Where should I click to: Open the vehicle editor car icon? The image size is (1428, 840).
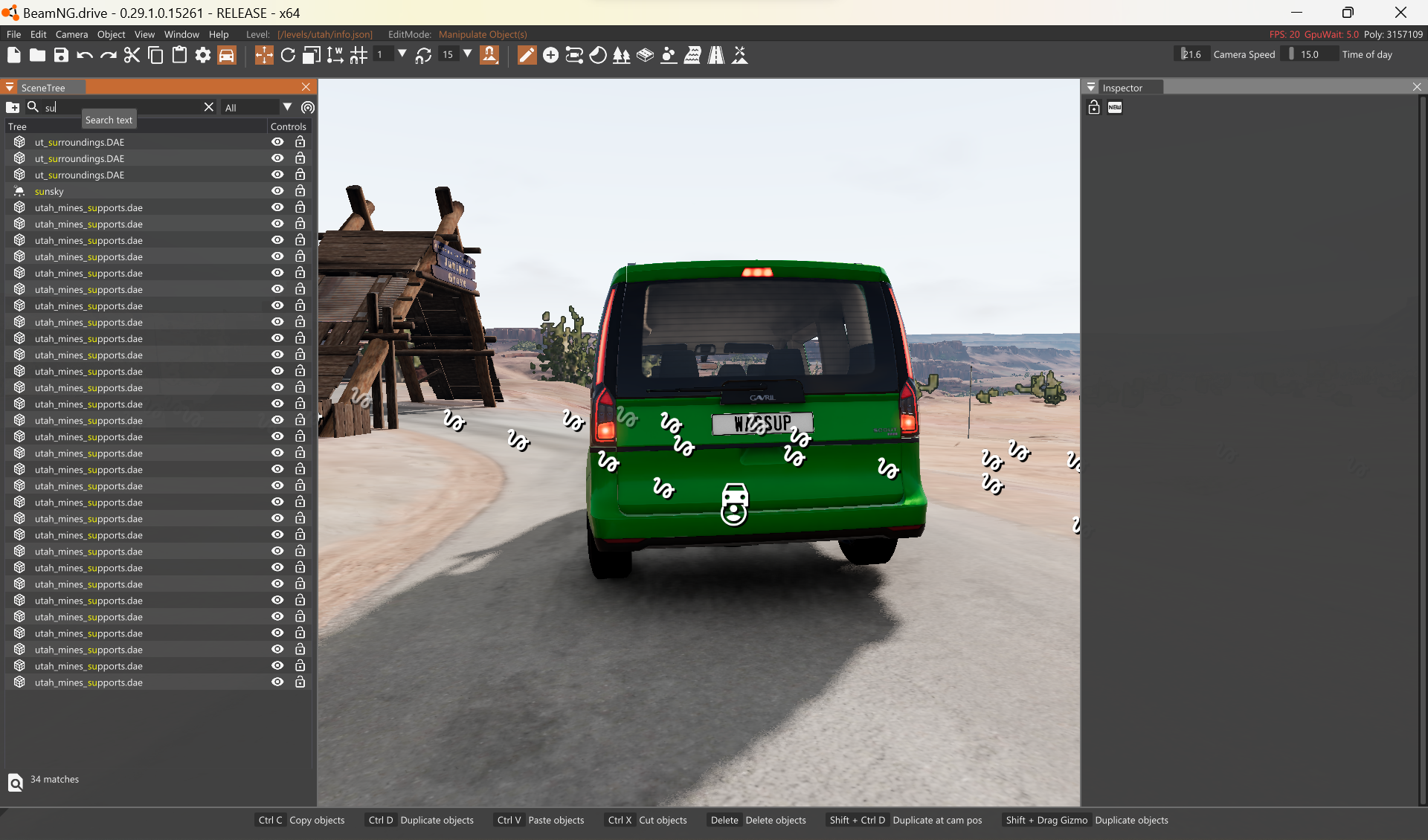click(227, 55)
